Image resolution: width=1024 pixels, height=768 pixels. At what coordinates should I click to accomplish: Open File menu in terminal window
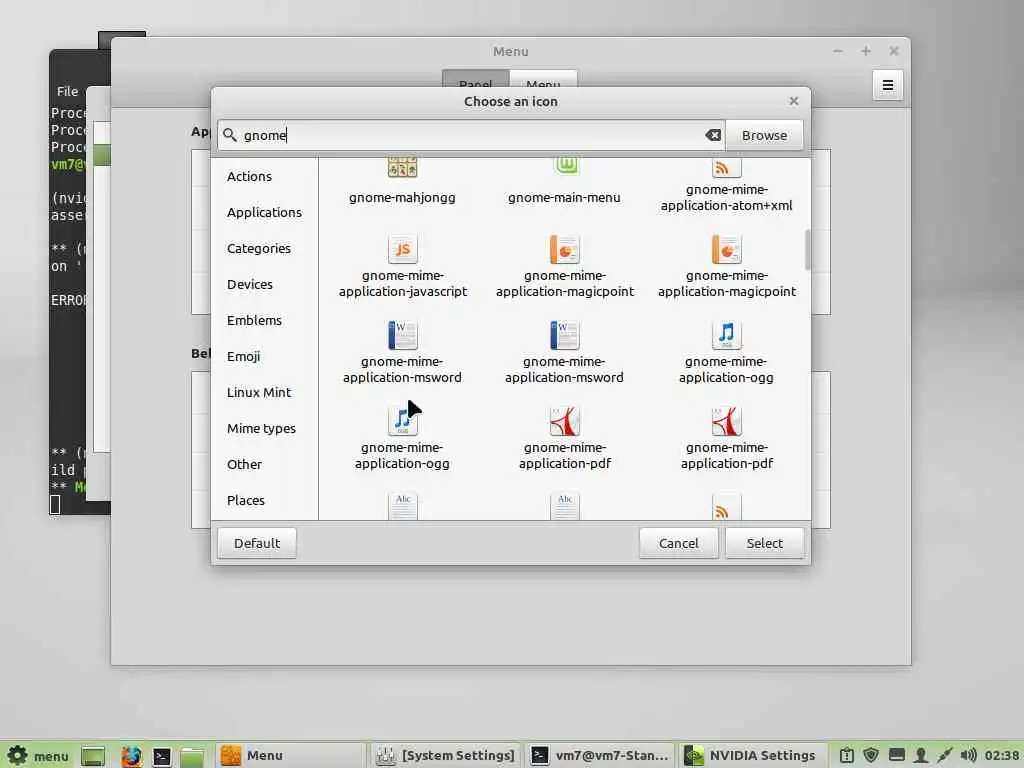click(x=67, y=91)
